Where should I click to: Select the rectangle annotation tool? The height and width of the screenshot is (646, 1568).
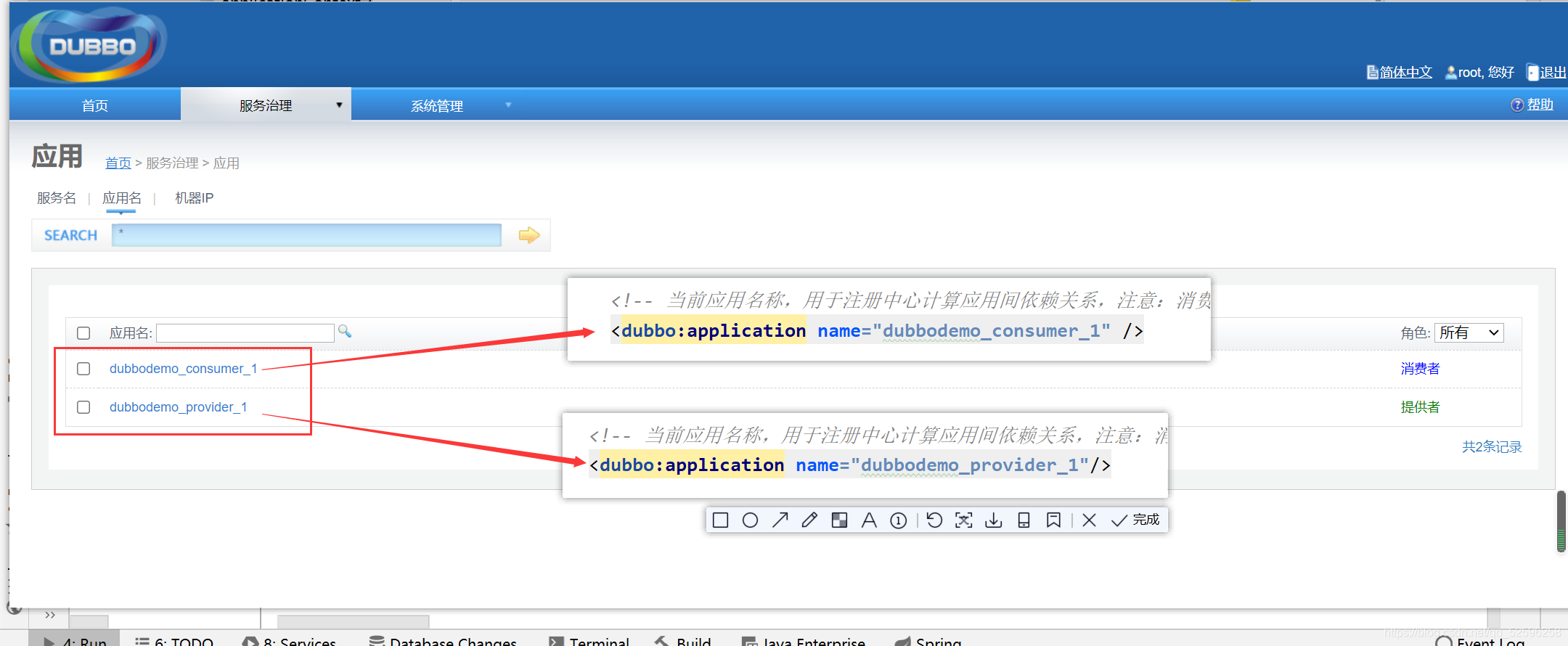click(x=720, y=520)
